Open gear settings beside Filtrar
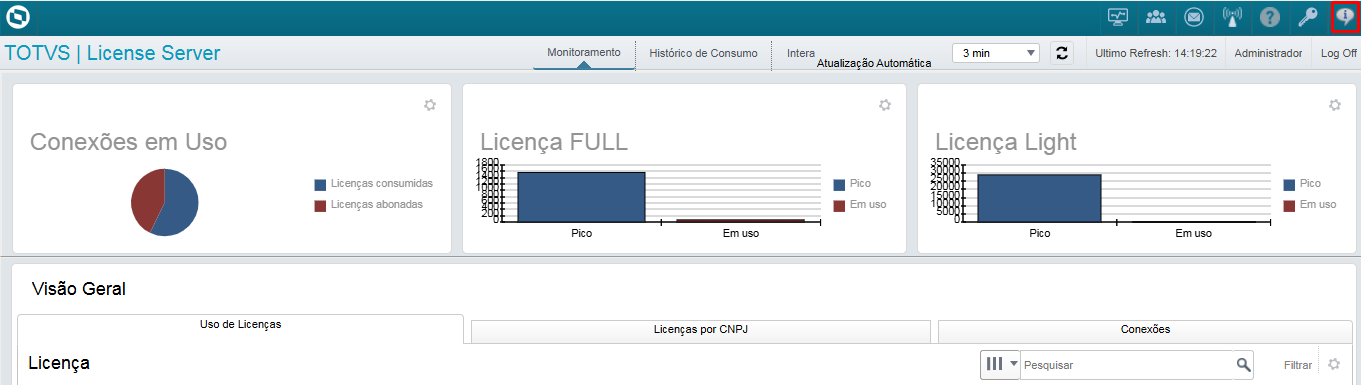The height and width of the screenshot is (385, 1361). [x=1333, y=364]
